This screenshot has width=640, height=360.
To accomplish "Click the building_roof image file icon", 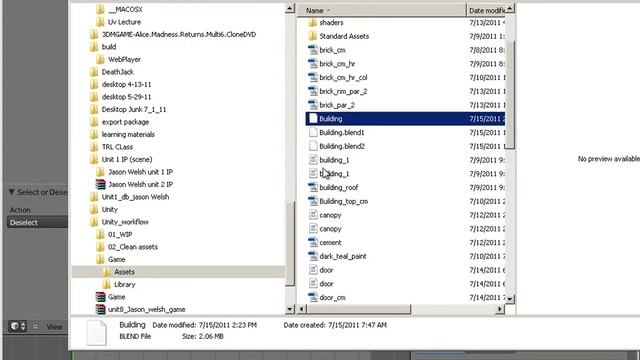I will (313, 187).
